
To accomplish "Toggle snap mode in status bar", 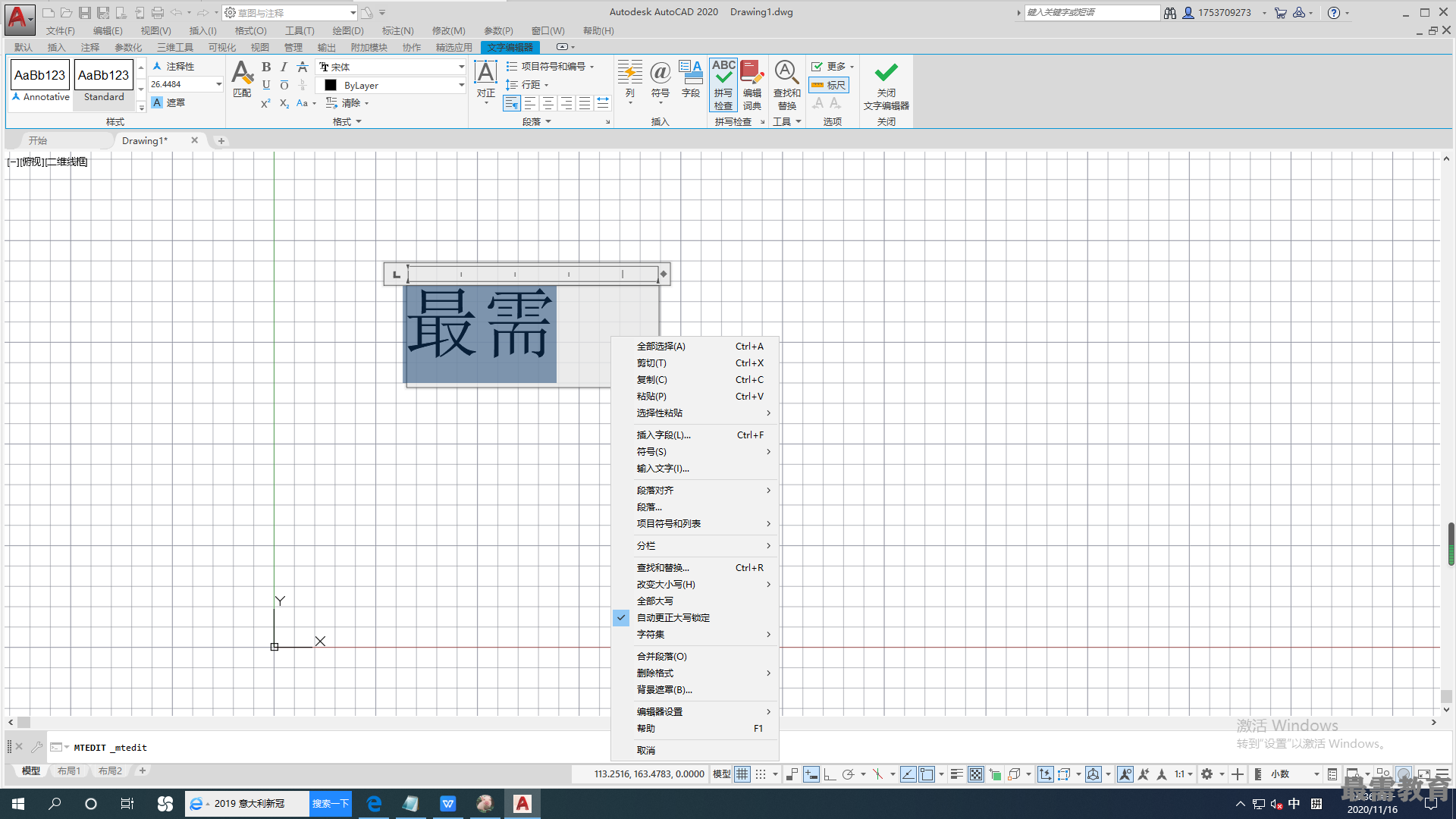I will point(761,774).
